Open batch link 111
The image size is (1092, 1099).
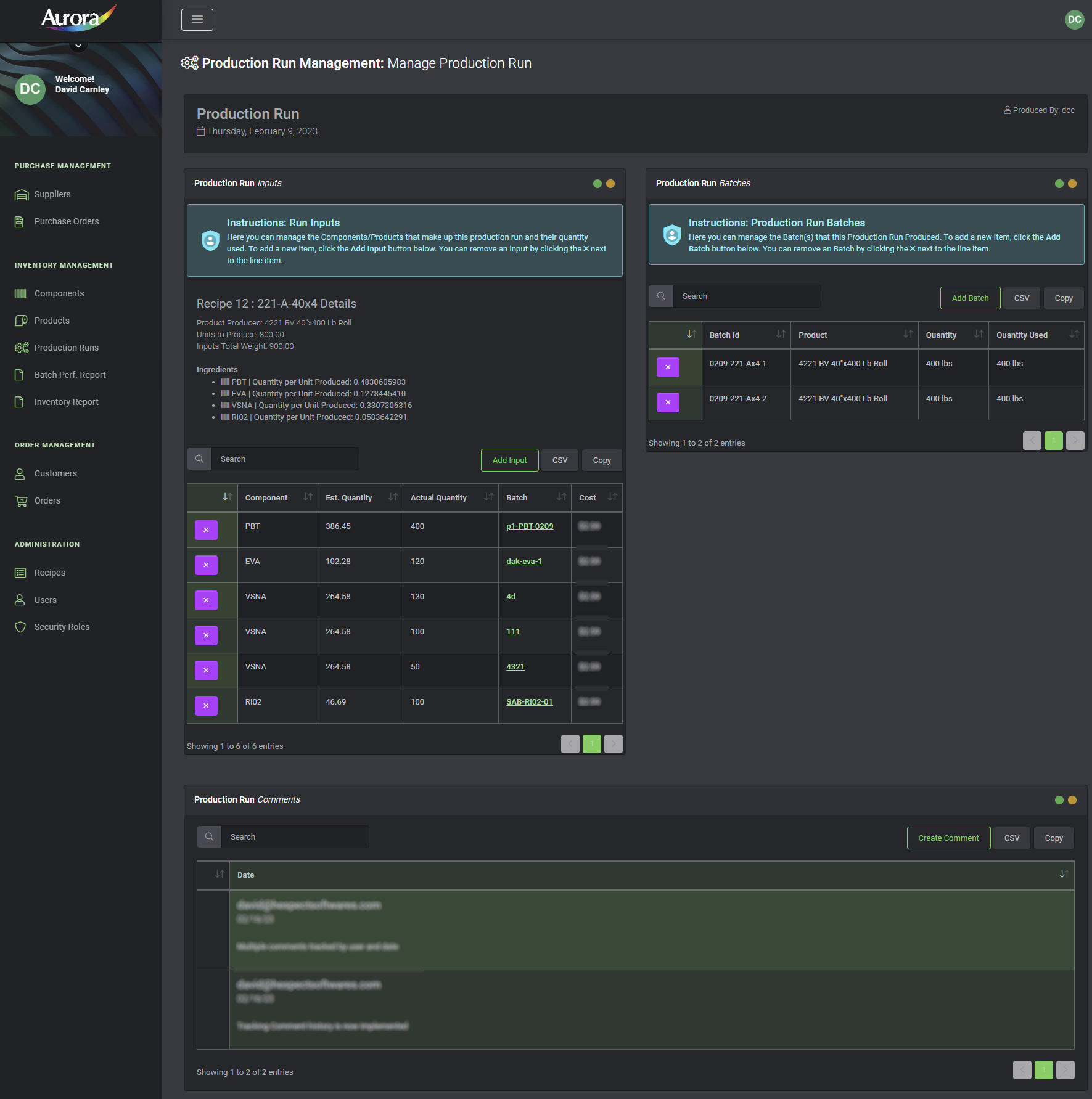[x=513, y=632]
